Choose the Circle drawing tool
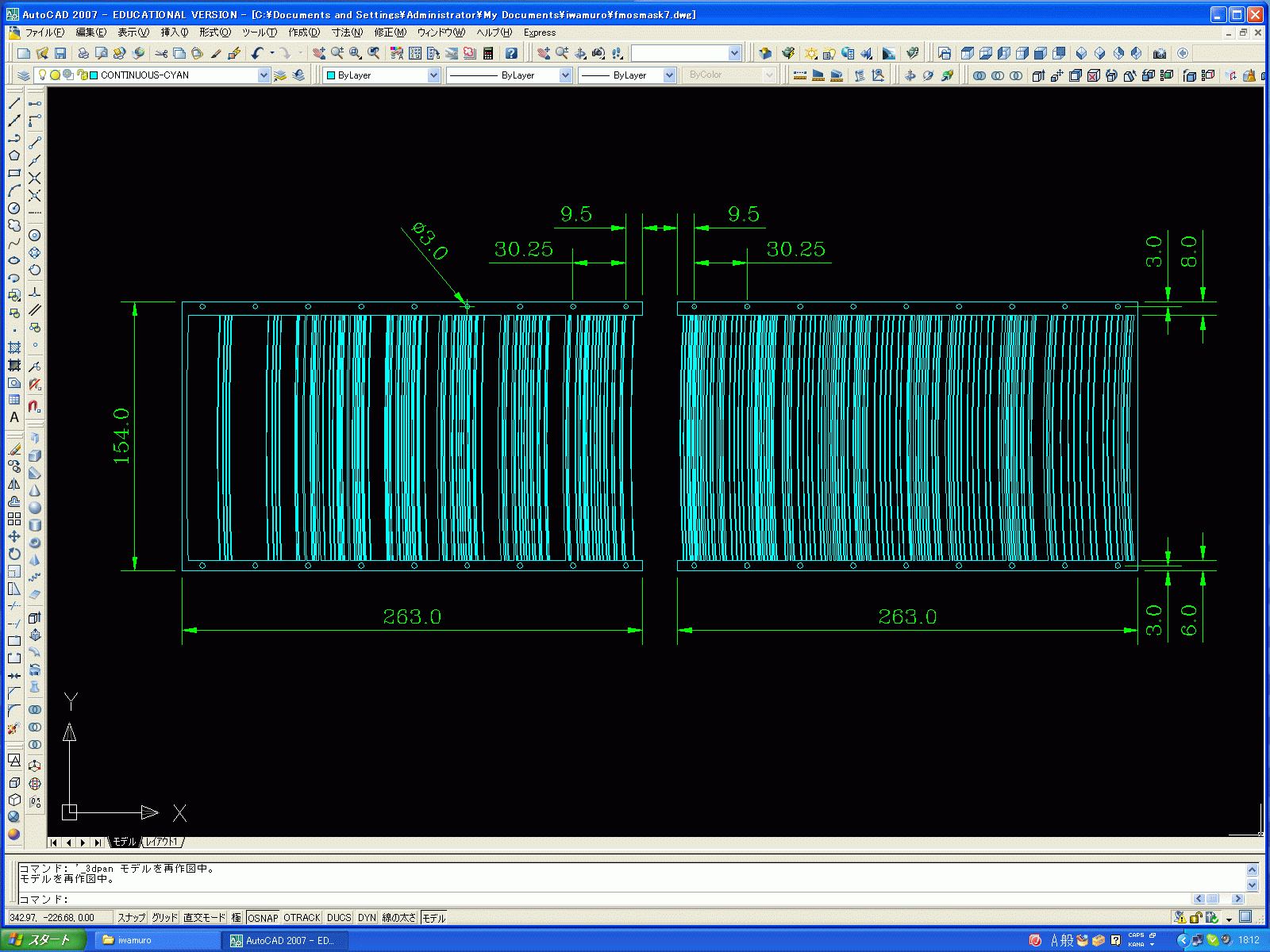The image size is (1270, 952). [x=14, y=208]
